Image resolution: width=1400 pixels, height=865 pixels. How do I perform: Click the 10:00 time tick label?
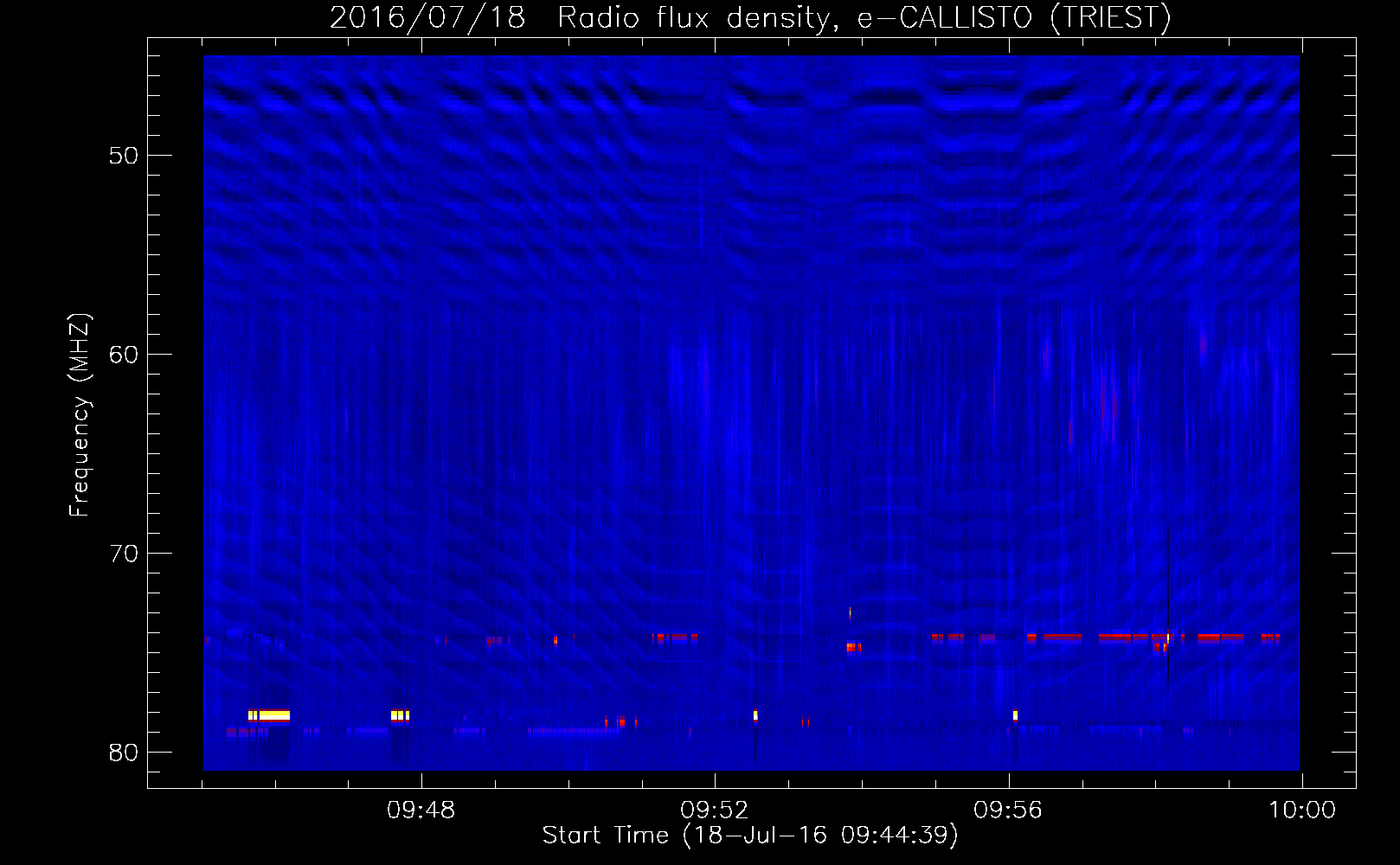1301,811
